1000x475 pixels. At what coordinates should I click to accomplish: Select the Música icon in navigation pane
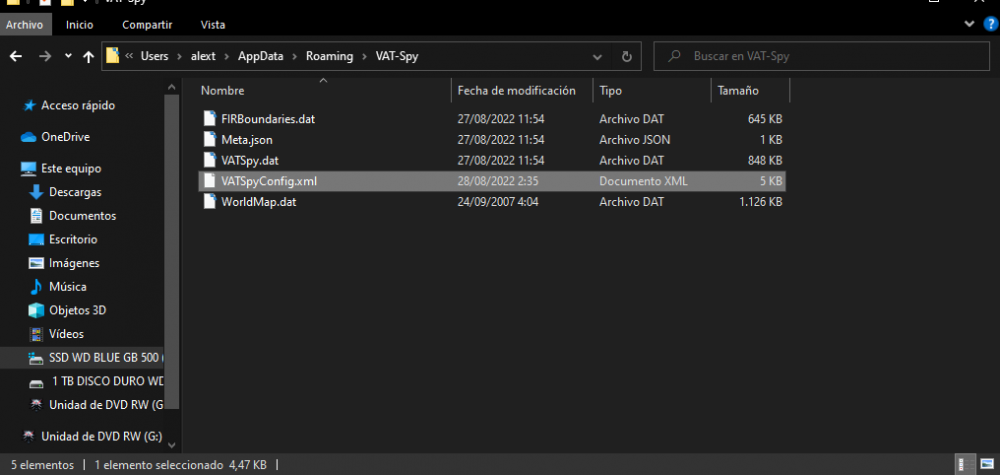(37, 287)
